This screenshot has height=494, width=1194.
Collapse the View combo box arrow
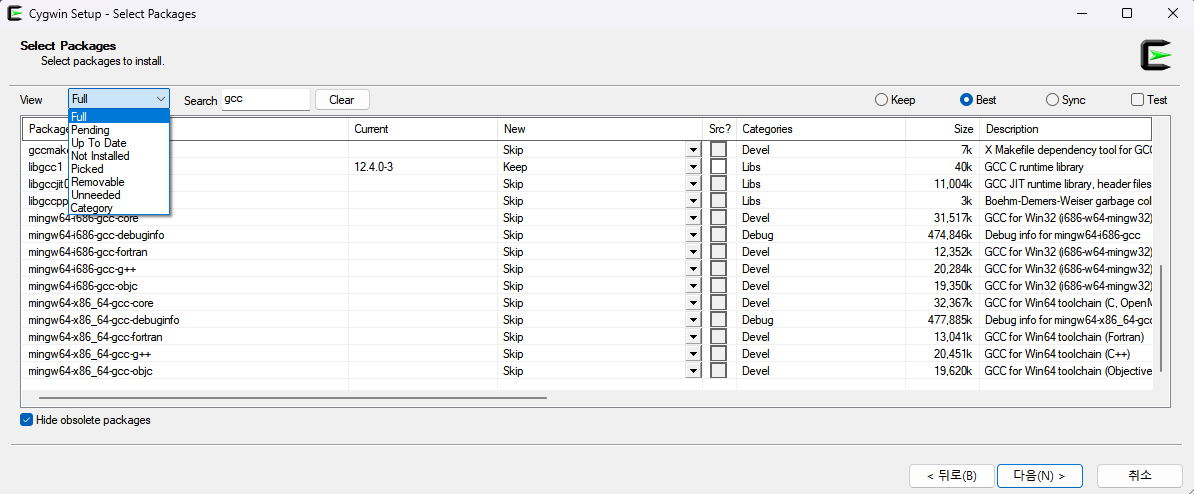(160, 99)
